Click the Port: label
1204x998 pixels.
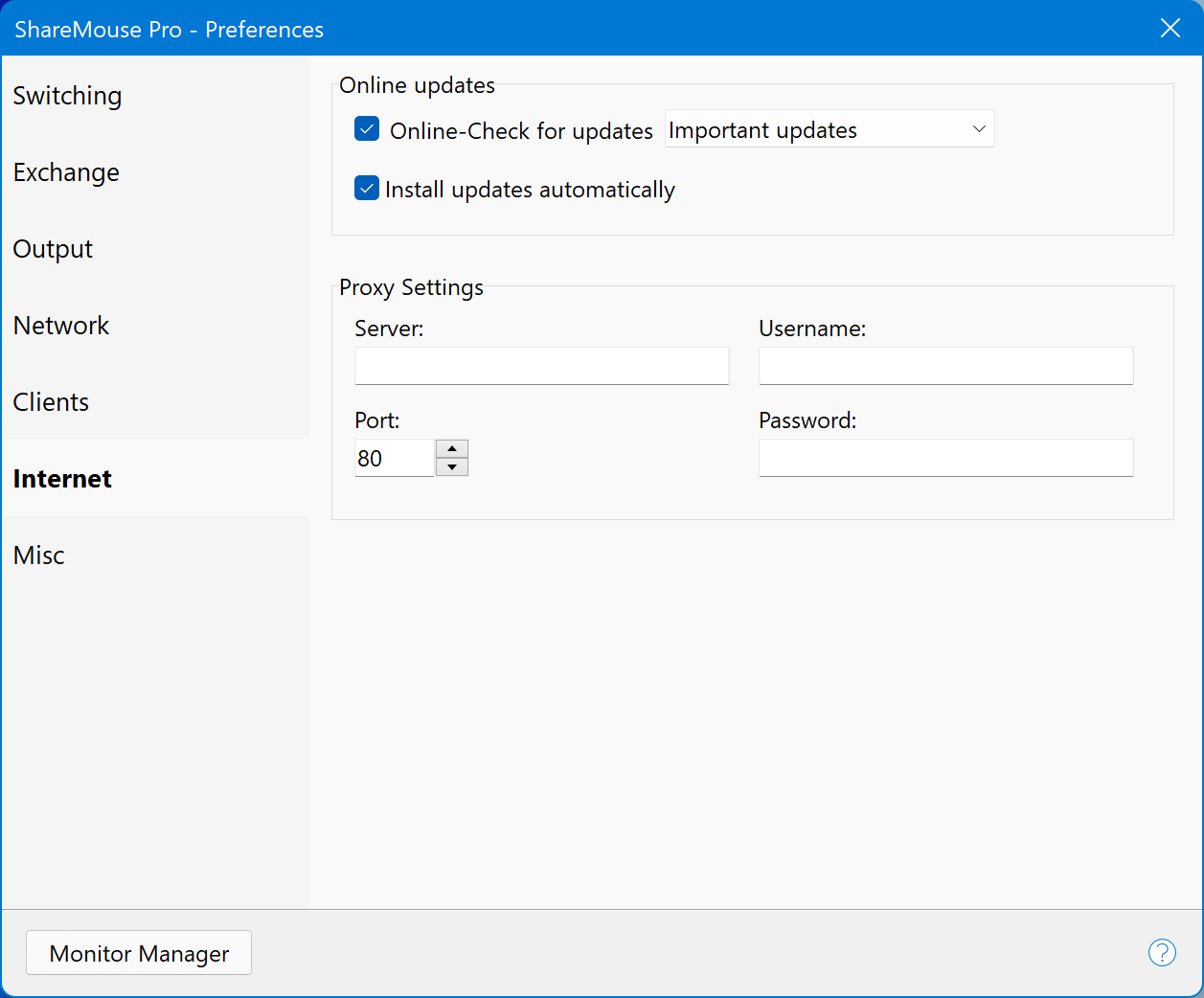point(376,420)
